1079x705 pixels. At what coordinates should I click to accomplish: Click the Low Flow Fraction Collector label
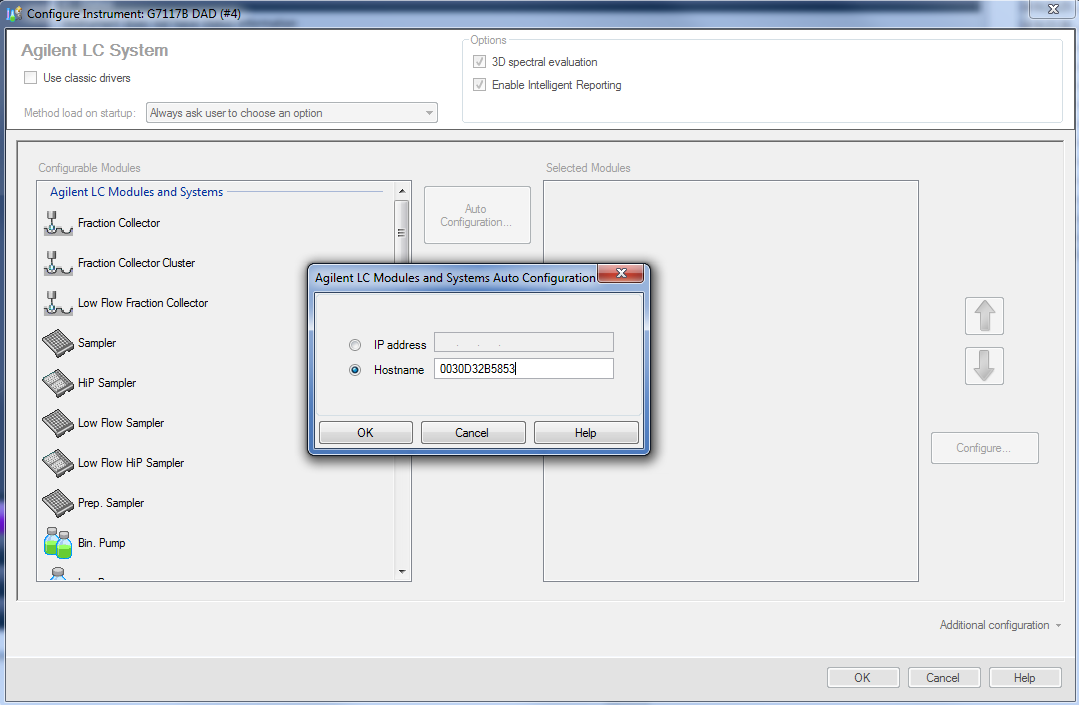click(143, 303)
